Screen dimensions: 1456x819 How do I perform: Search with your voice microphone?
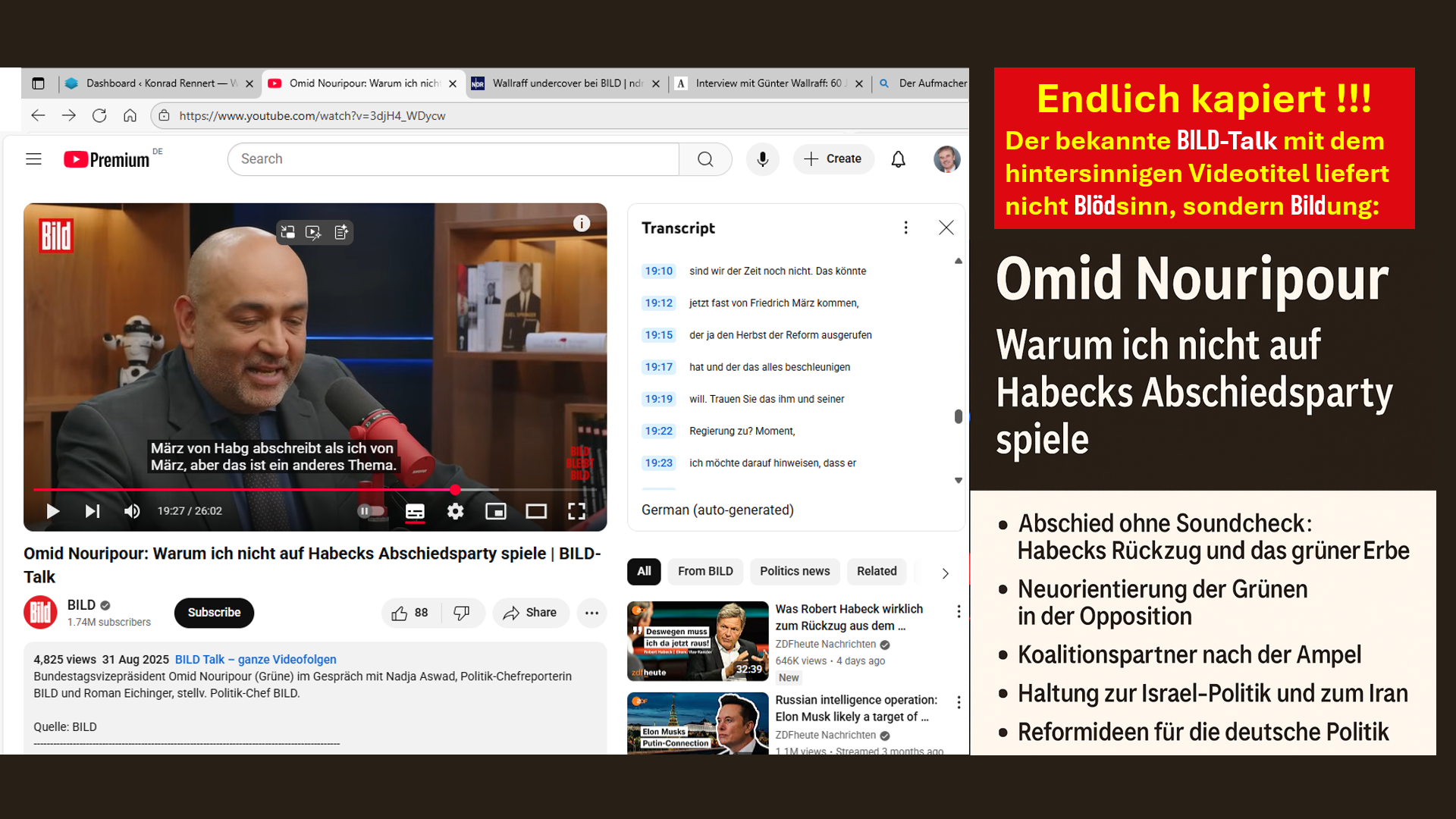[762, 159]
